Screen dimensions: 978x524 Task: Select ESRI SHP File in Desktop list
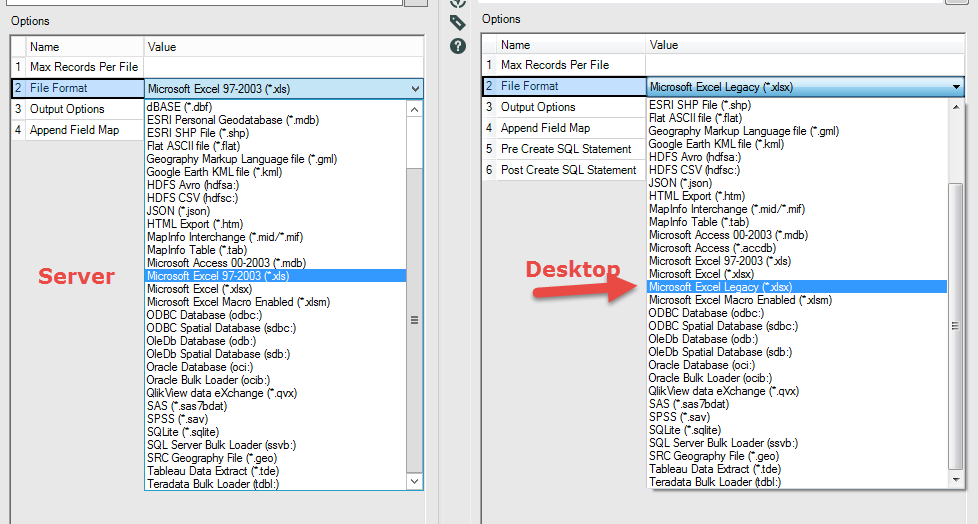700,105
